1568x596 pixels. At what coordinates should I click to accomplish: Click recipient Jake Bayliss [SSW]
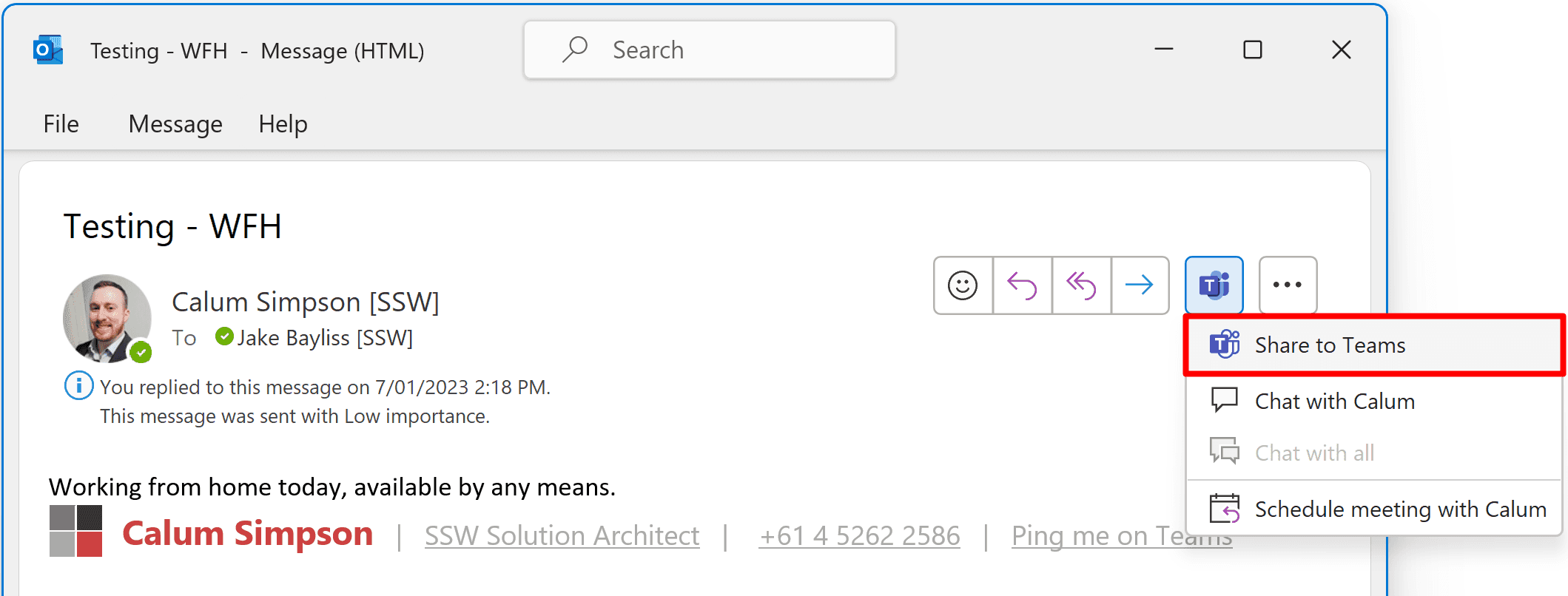pos(324,338)
